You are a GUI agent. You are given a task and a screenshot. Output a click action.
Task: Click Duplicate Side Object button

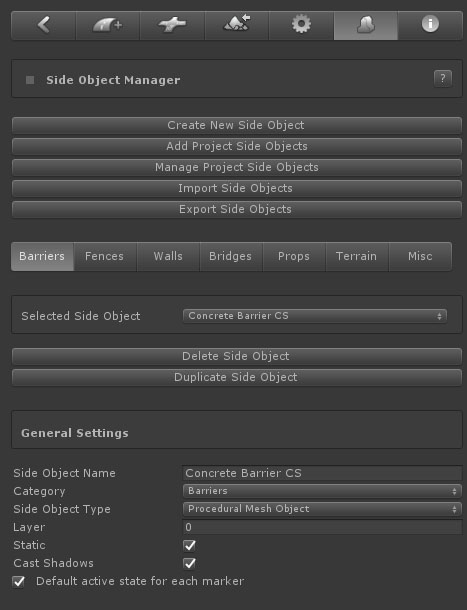tap(237, 377)
